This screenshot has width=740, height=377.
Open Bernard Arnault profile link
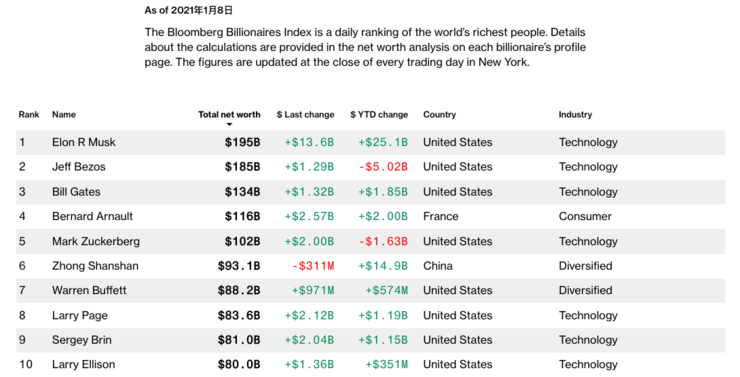point(92,217)
